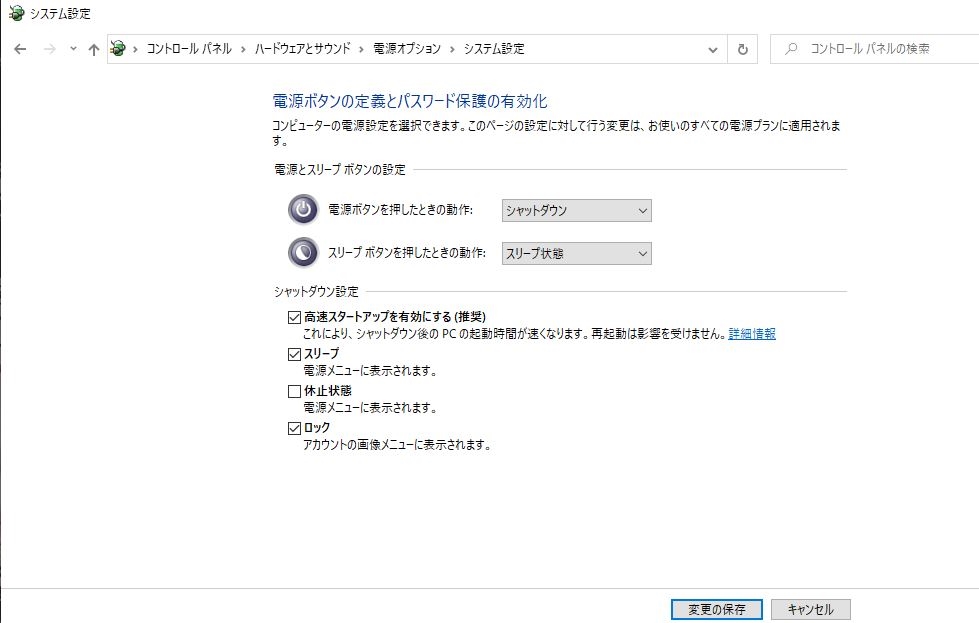
Task: Click アカウントの画像メニューに表示されます text
Action: tap(397, 445)
